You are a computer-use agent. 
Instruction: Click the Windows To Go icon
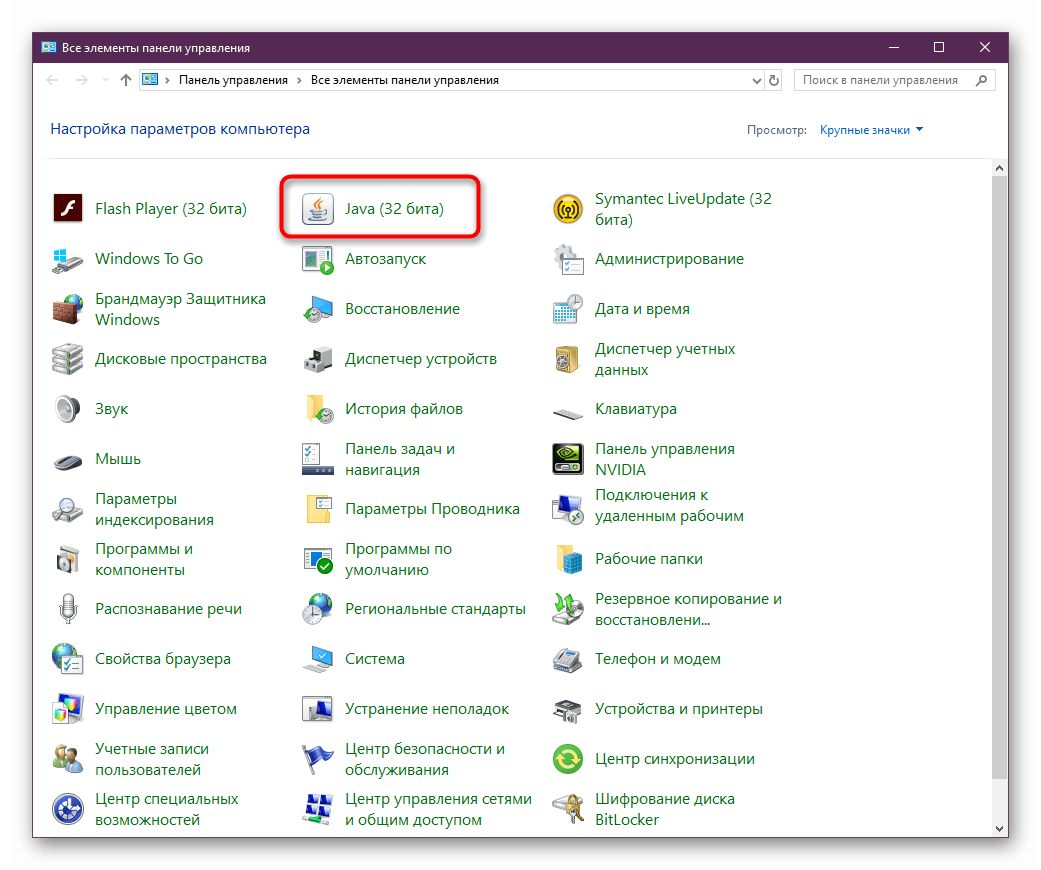(x=68, y=259)
